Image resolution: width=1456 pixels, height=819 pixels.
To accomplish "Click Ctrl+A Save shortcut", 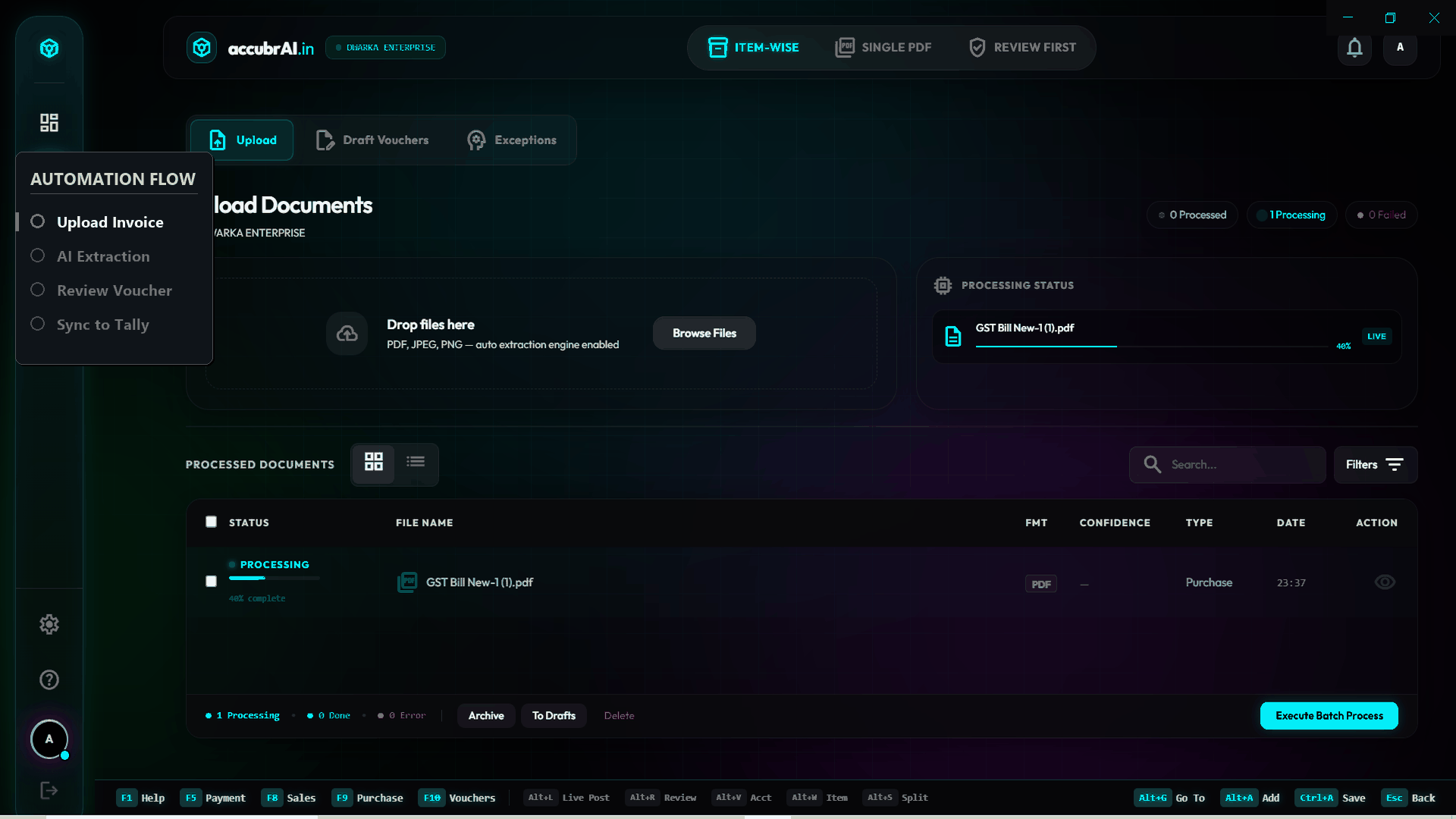I will [x=1331, y=798].
